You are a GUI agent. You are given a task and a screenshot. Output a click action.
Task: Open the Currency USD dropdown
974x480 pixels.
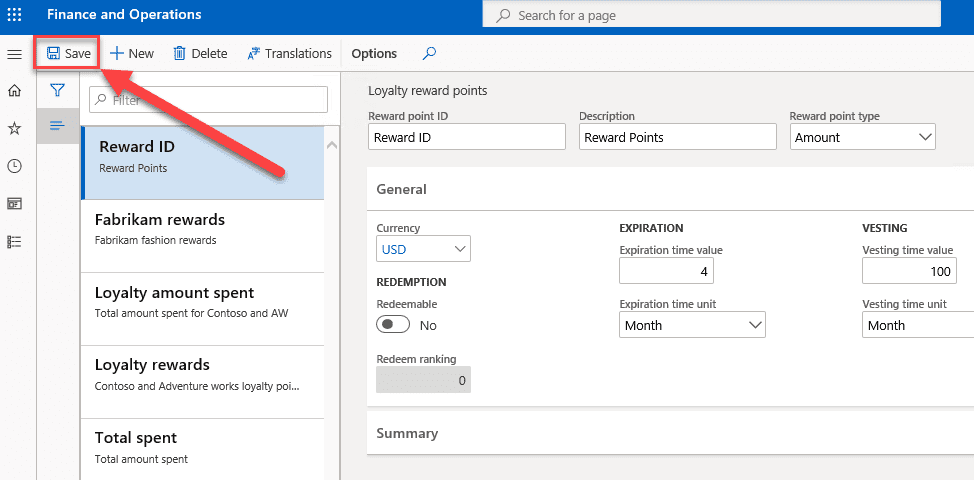pos(424,248)
